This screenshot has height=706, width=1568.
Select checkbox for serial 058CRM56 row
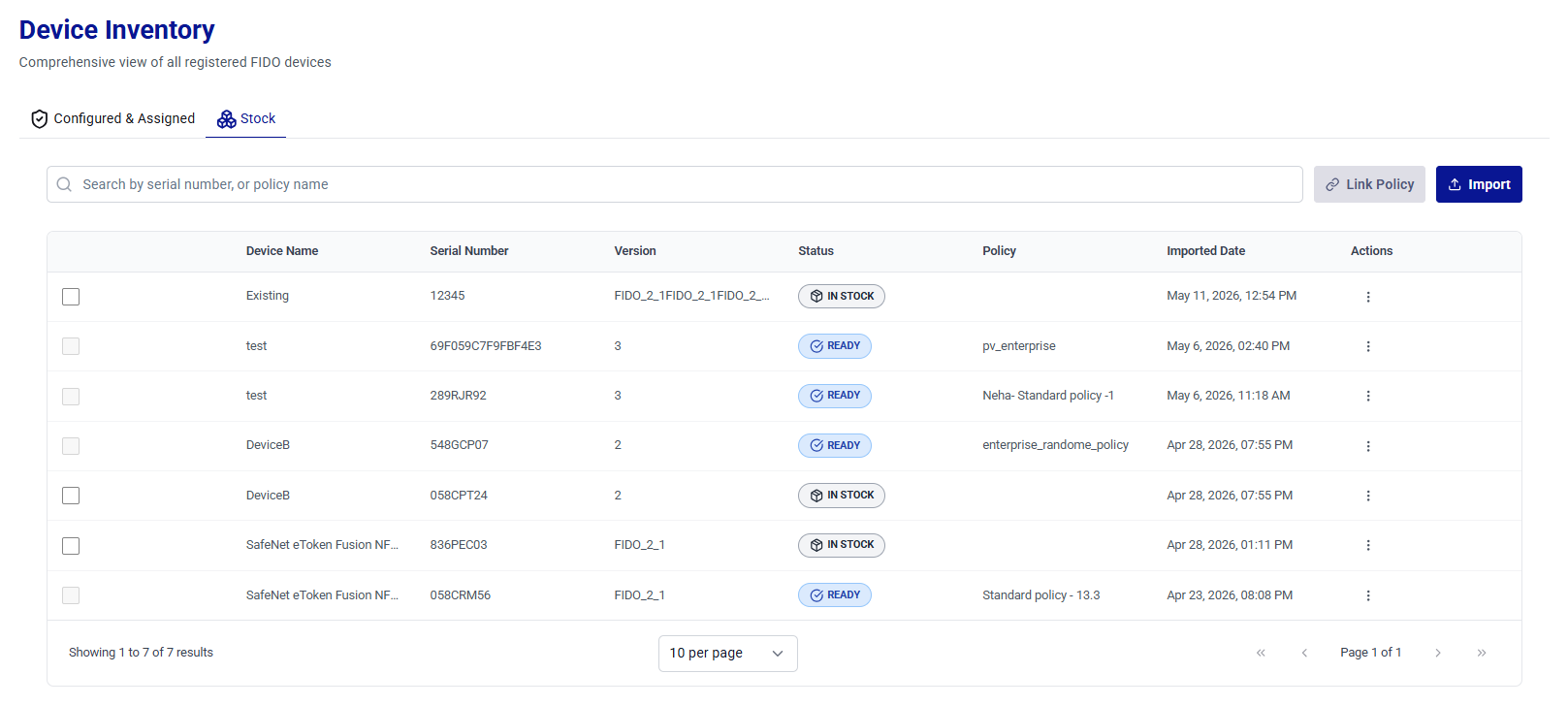pos(71,595)
